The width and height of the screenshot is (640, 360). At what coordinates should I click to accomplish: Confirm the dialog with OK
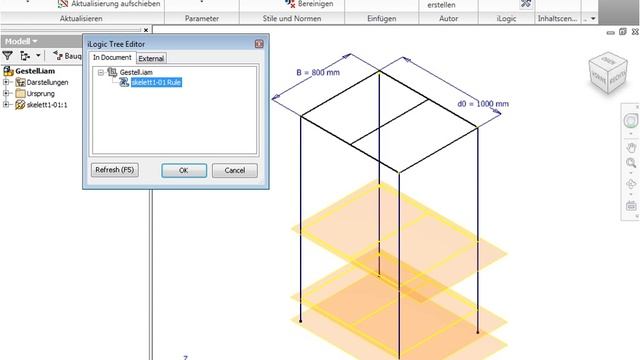(184, 171)
